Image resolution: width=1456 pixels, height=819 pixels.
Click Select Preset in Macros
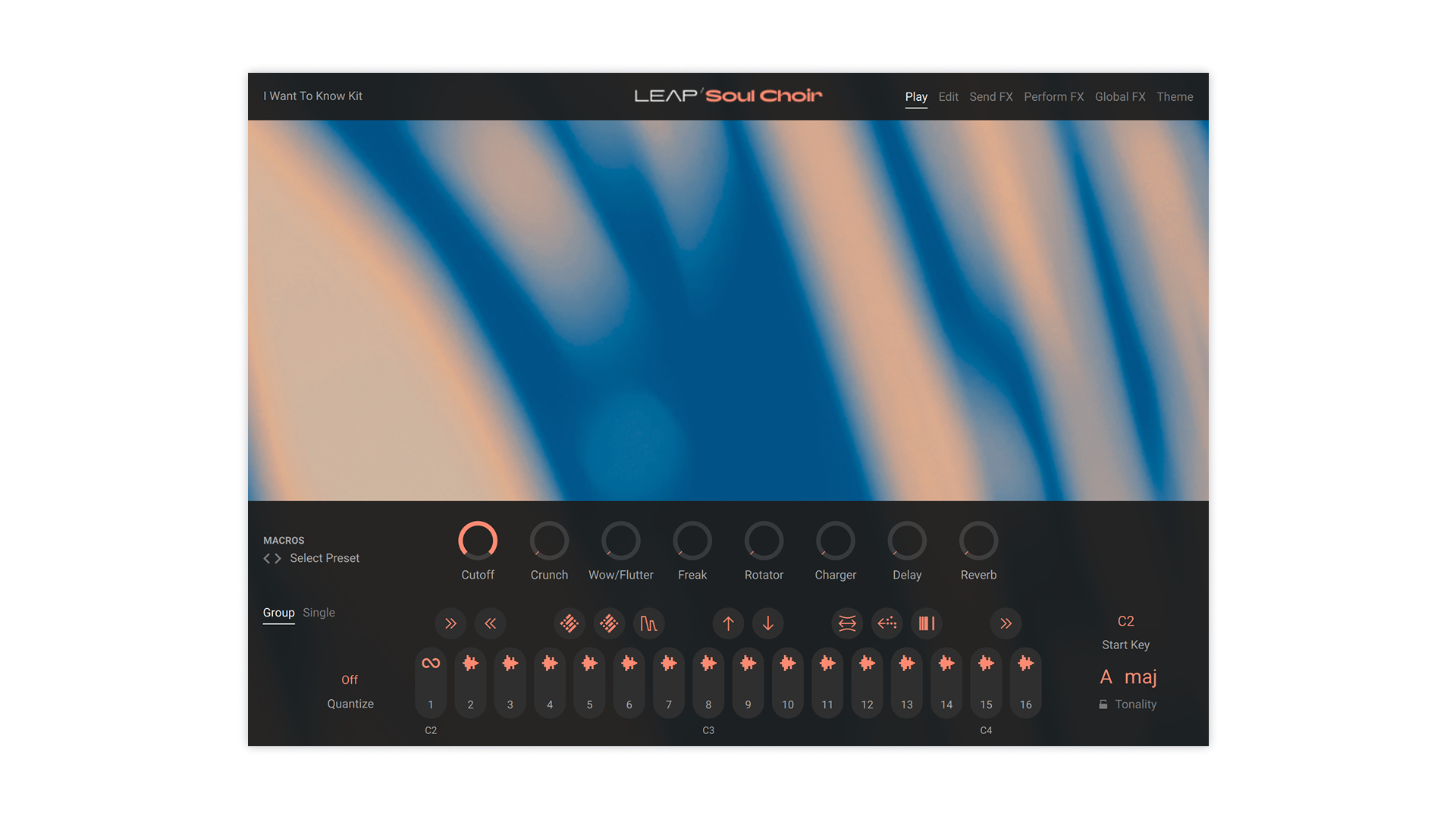click(x=325, y=558)
